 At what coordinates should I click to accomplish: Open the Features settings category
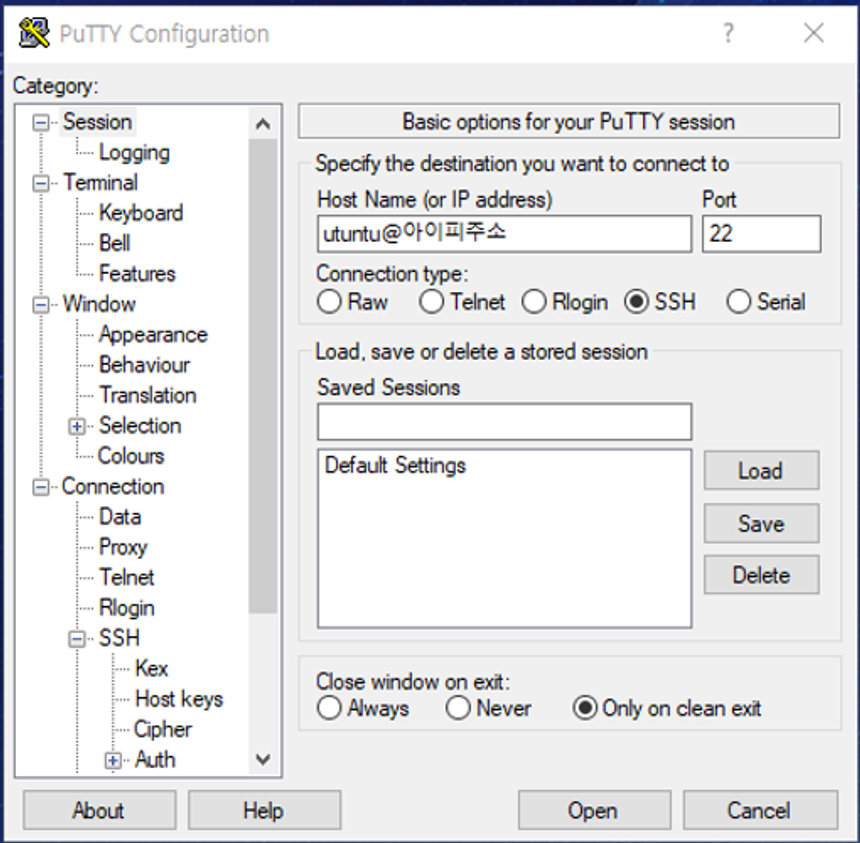click(x=137, y=274)
